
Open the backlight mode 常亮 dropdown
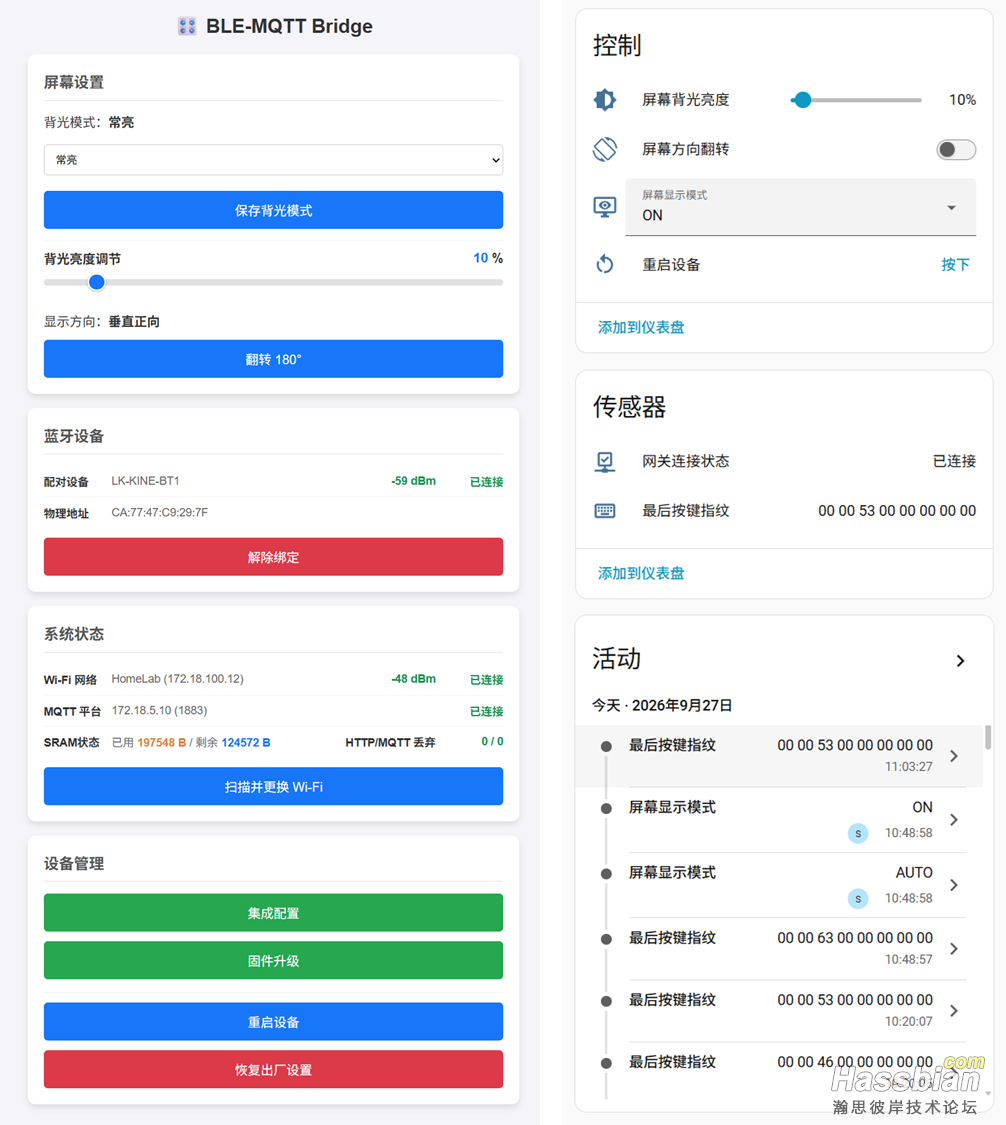273,160
